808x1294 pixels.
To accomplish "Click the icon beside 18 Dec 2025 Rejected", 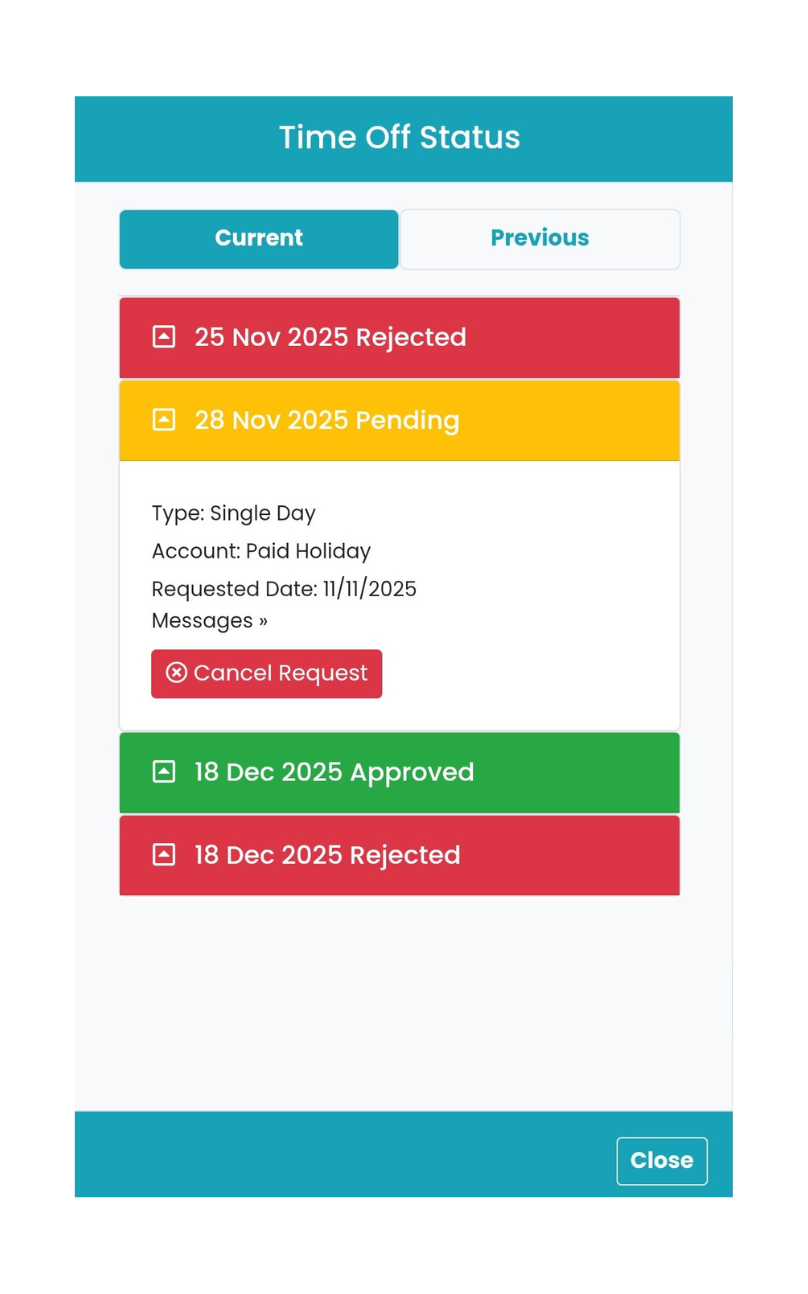I will 163,855.
